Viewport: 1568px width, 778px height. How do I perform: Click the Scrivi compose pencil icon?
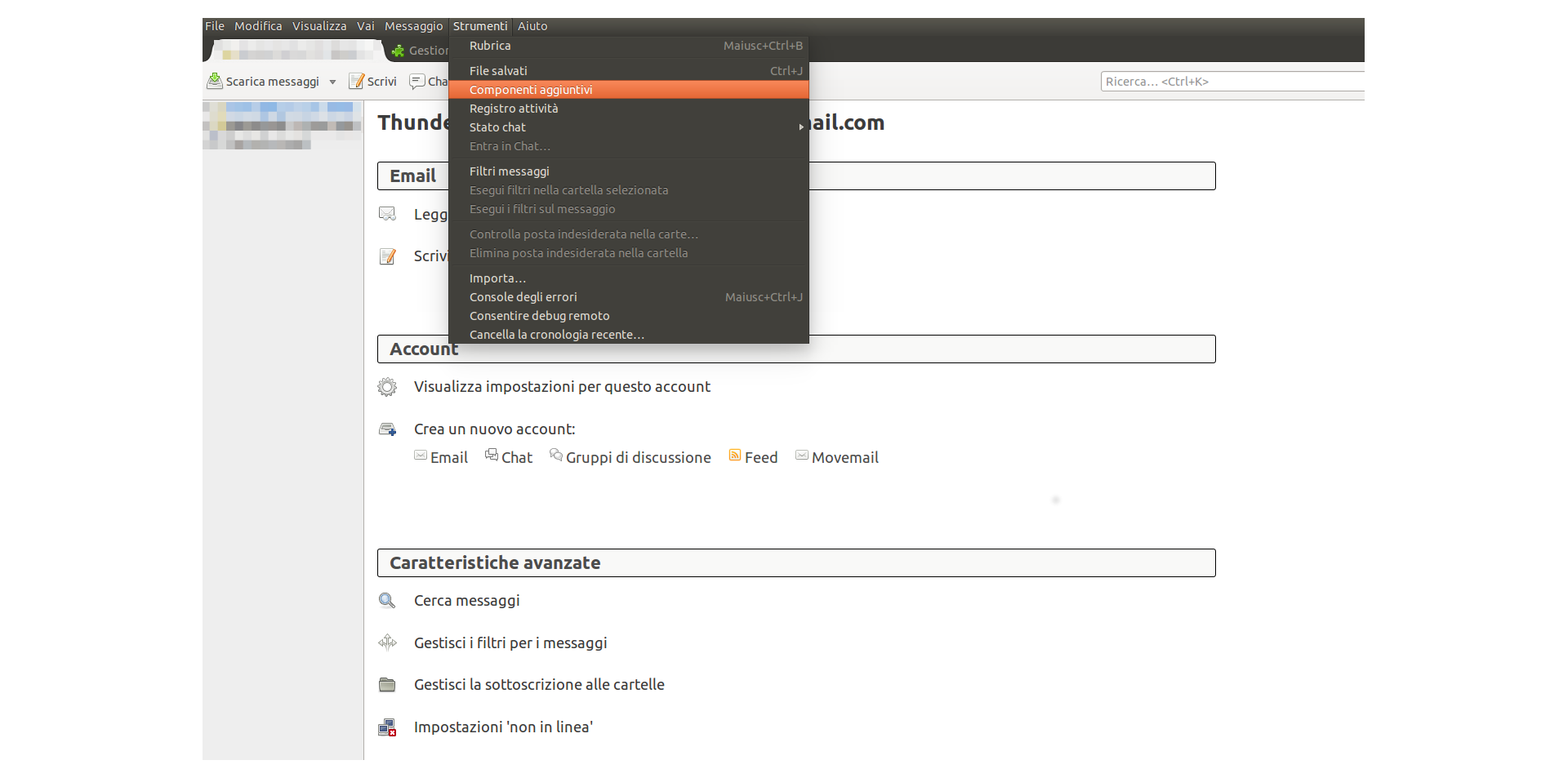click(x=356, y=81)
